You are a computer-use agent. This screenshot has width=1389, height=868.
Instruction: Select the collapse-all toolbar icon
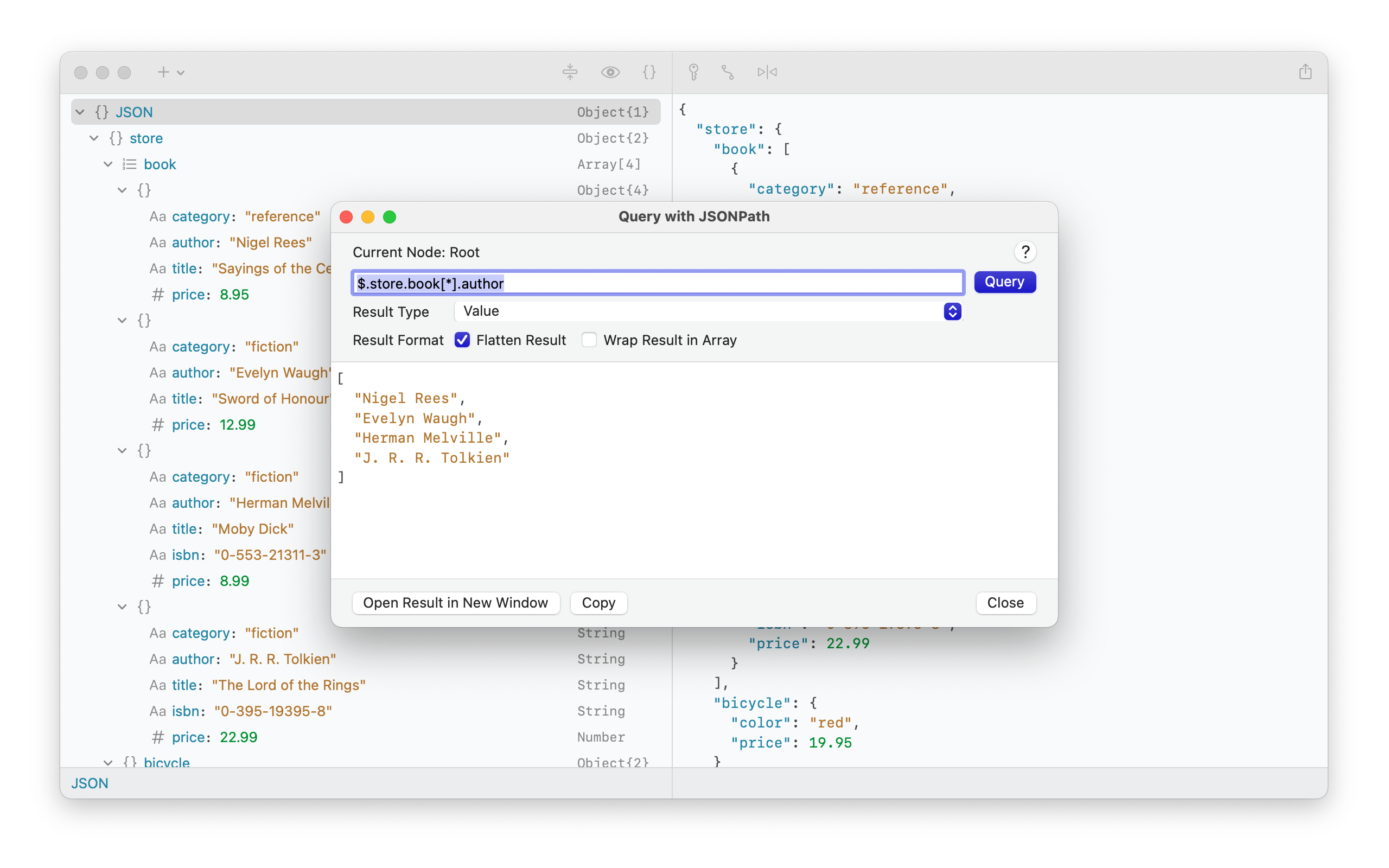pyautogui.click(x=570, y=72)
